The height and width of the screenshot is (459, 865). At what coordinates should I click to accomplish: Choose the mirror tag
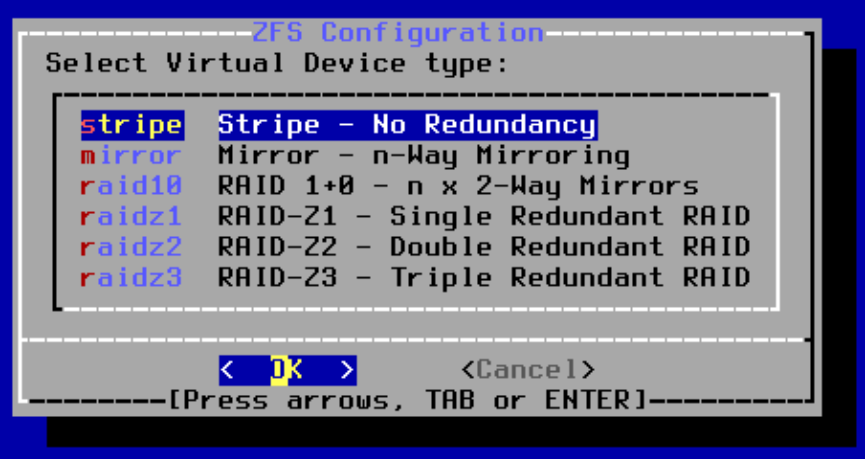click(132, 155)
